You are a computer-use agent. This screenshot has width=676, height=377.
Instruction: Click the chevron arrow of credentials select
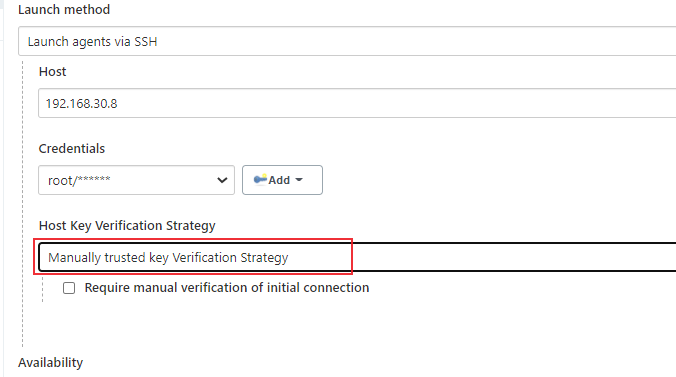pyautogui.click(x=222, y=180)
